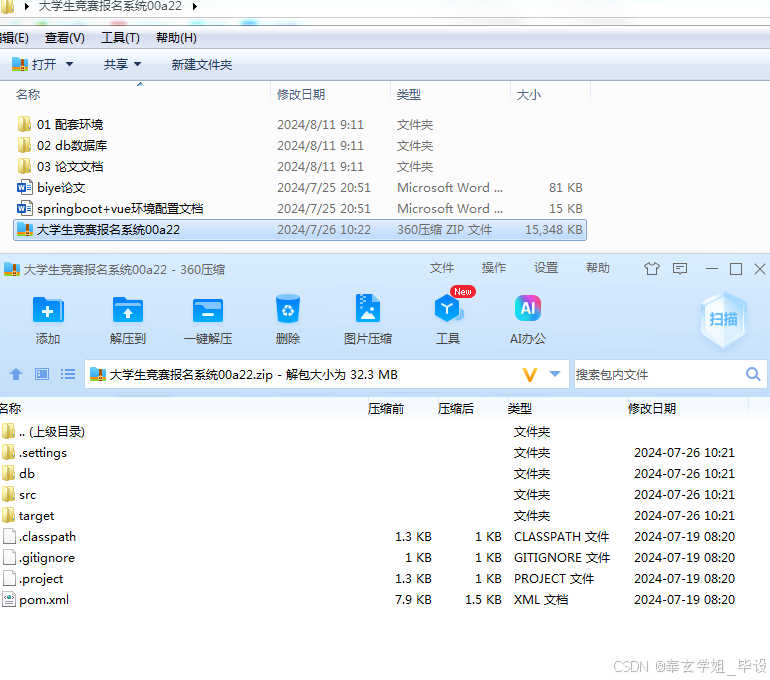Viewport: 770px width, 680px height.
Task: Select the src folder in the archive
Action: click(19, 495)
